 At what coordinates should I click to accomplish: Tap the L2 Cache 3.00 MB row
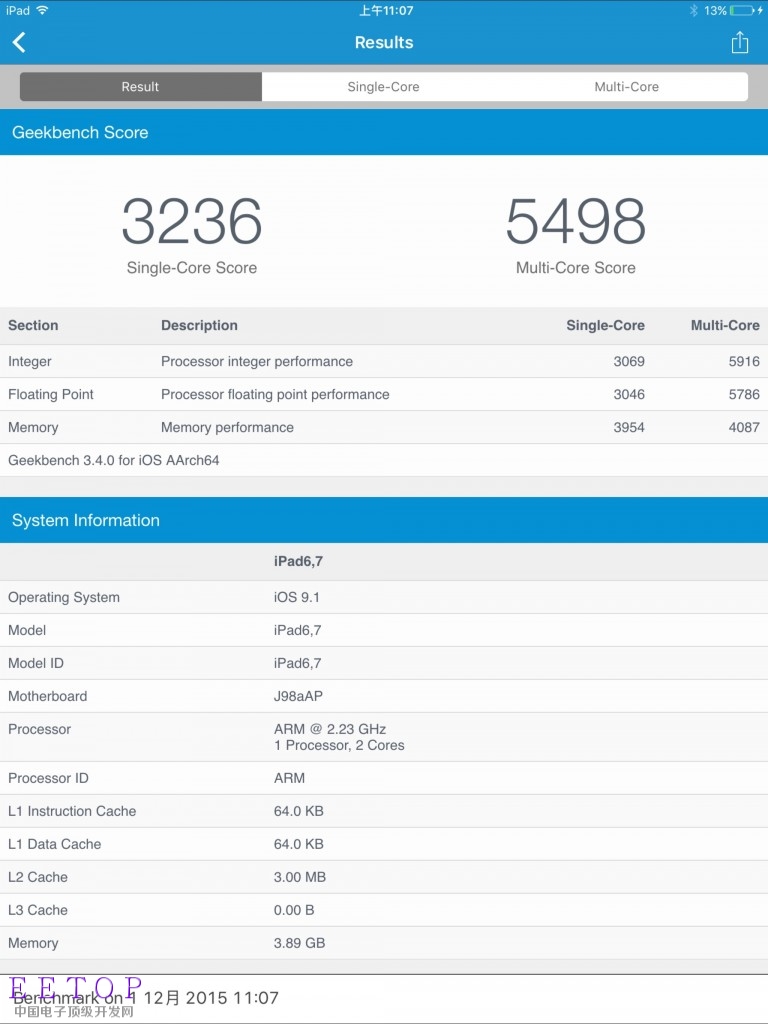click(x=384, y=877)
